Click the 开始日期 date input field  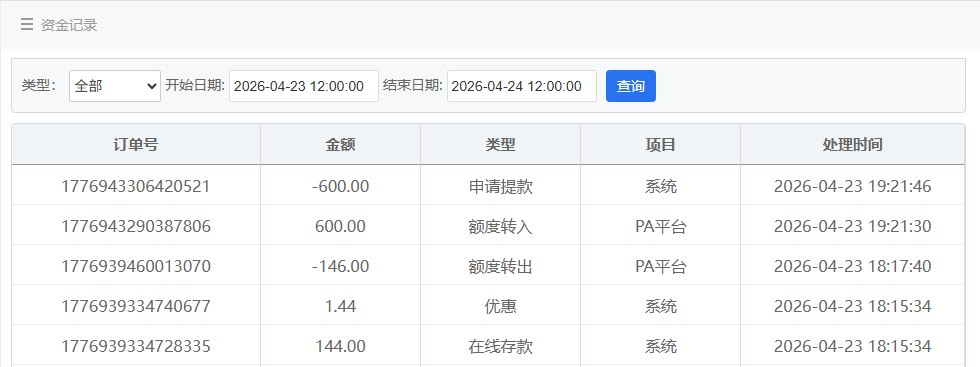(x=304, y=86)
